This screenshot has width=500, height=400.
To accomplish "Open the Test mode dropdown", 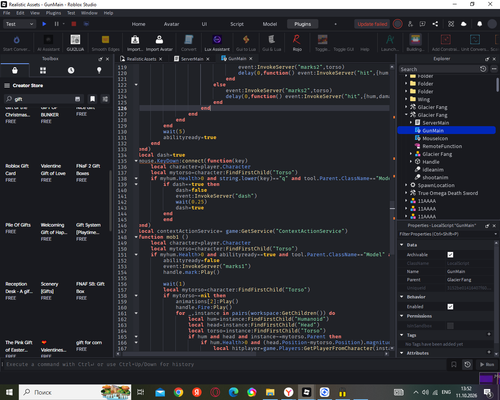I will pos(19,24).
